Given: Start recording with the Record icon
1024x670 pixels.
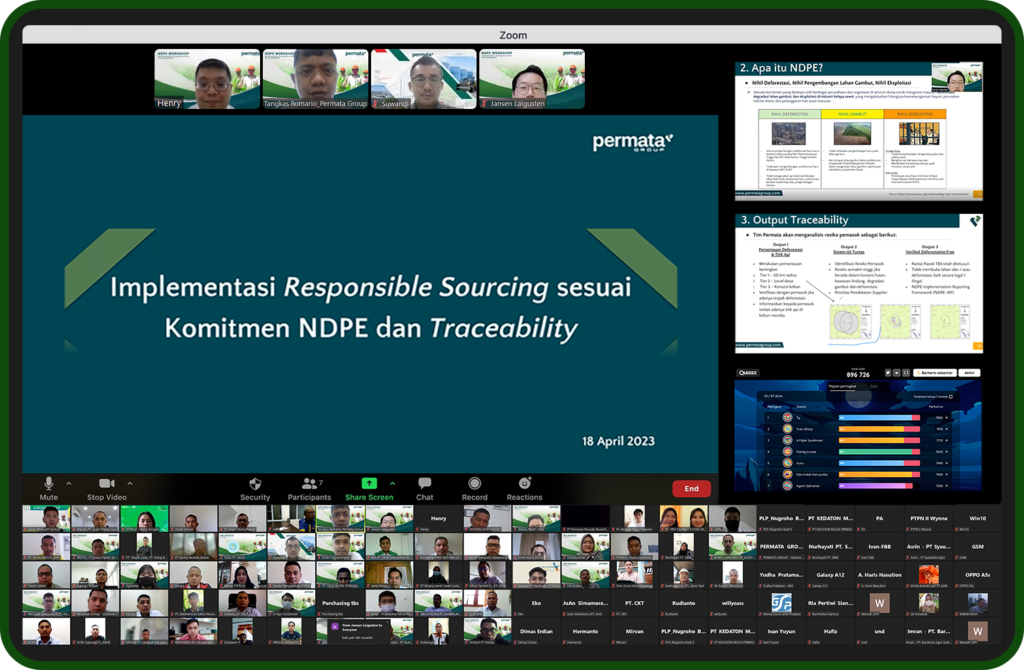Looking at the screenshot, I should tap(475, 483).
